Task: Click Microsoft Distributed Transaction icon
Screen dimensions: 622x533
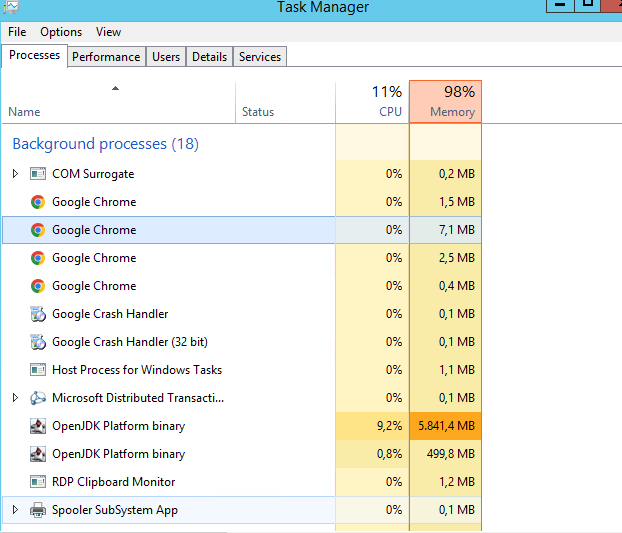Action: point(38,398)
